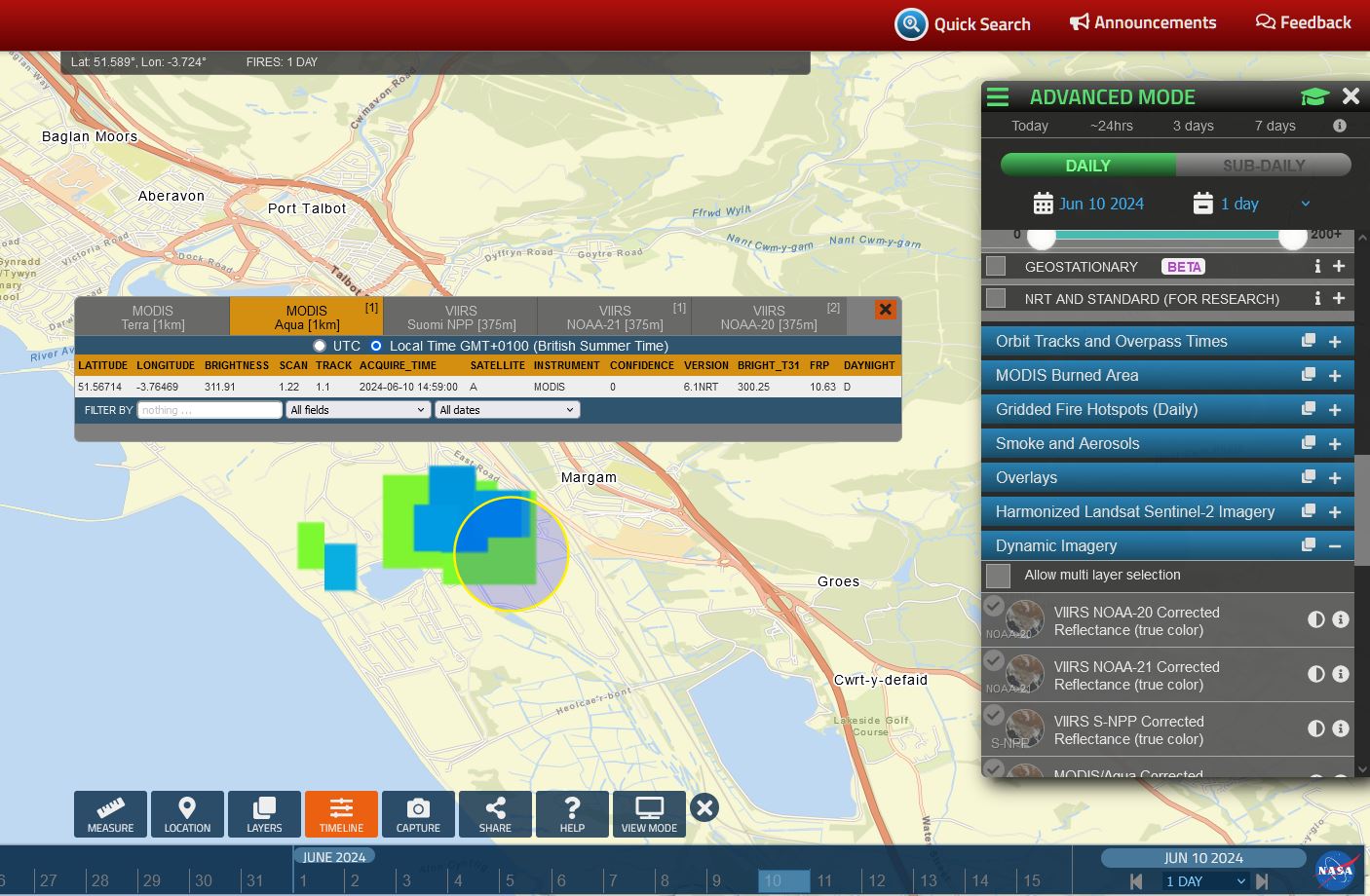Screen dimensions: 1370x896
Task: Open the View Mode tool
Action: [x=649, y=814]
